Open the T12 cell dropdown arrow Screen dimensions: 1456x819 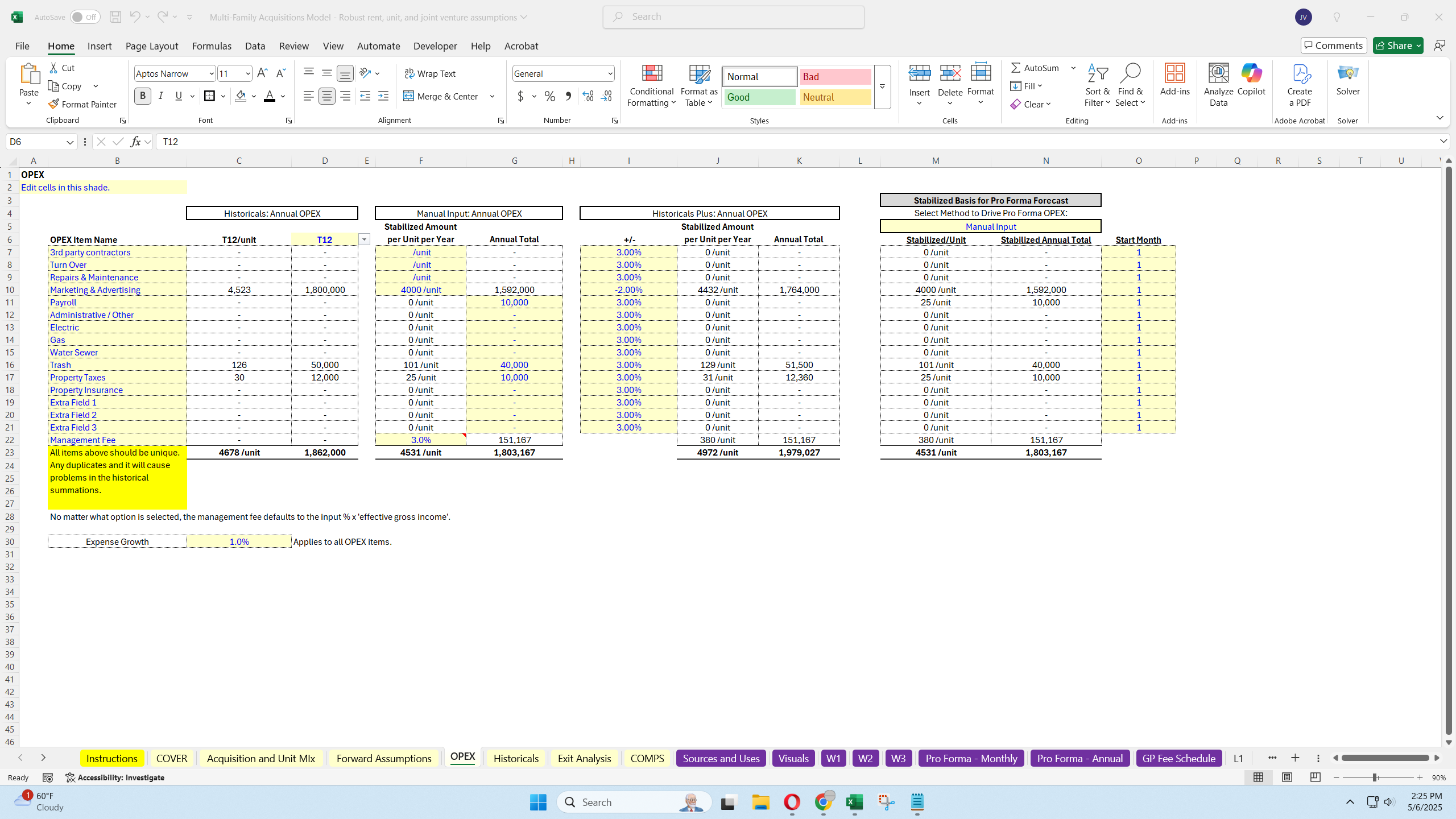point(364,239)
